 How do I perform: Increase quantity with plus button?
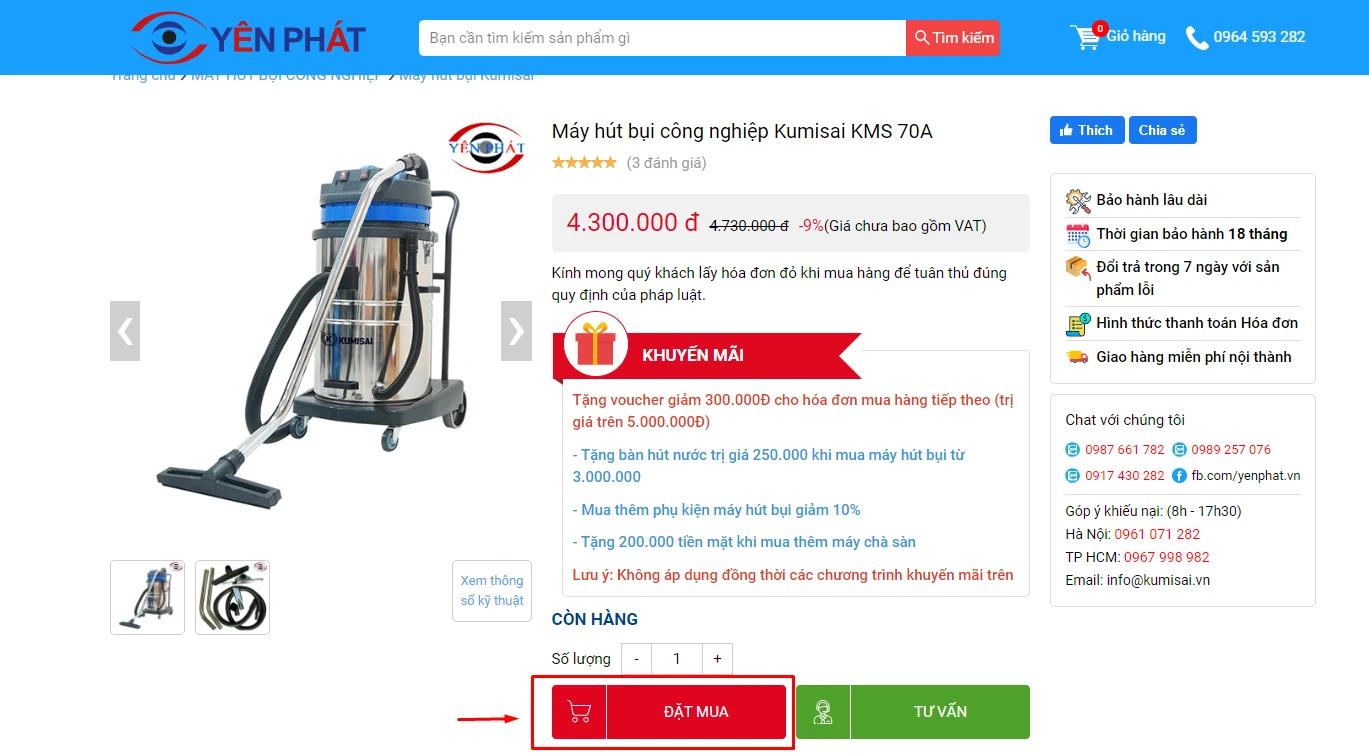pyautogui.click(x=717, y=659)
